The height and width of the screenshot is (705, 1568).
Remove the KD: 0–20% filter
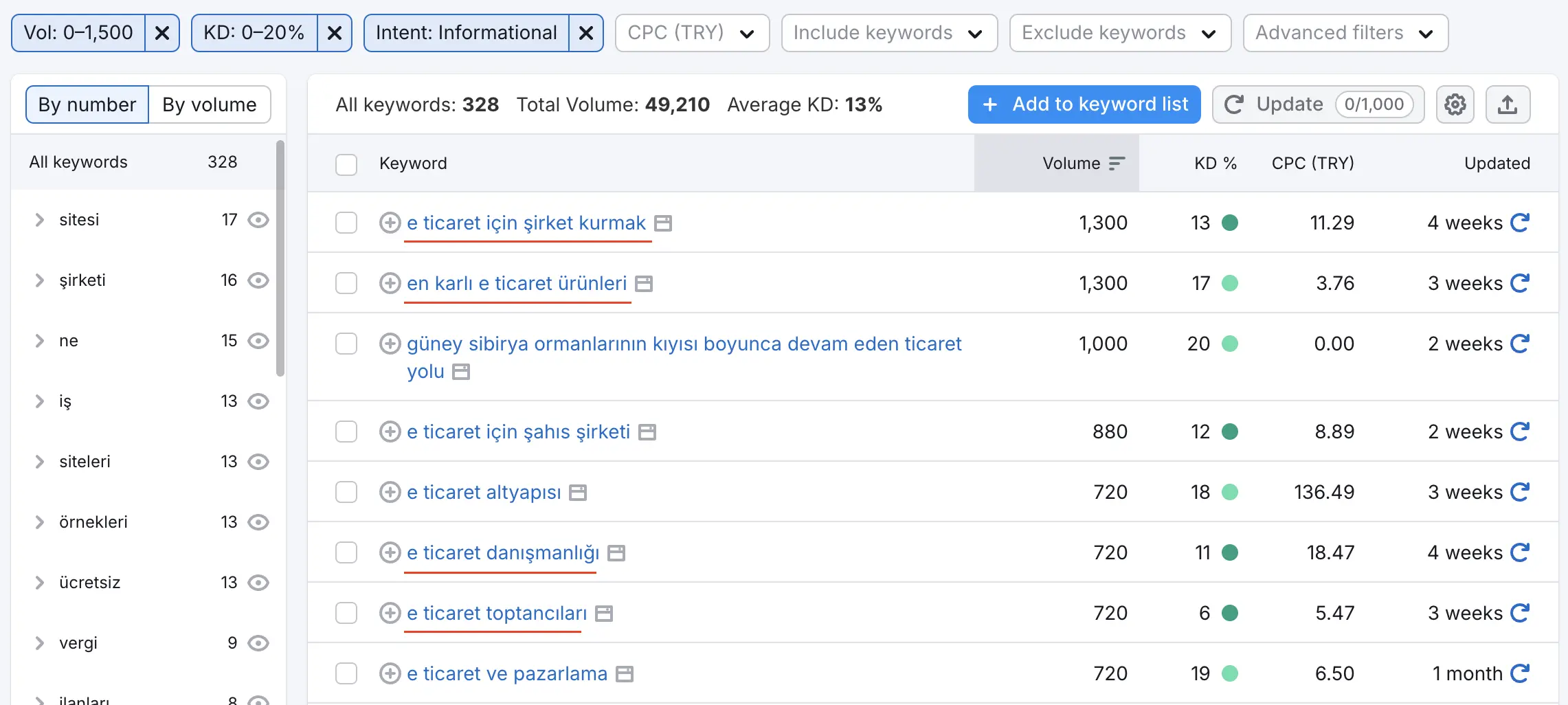click(335, 33)
